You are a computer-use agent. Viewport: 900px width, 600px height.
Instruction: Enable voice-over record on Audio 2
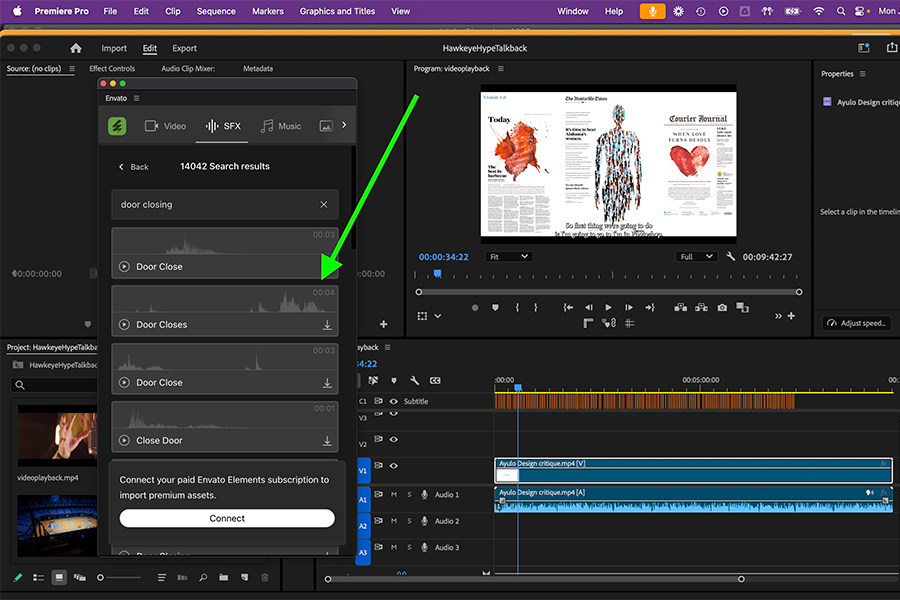[424, 521]
